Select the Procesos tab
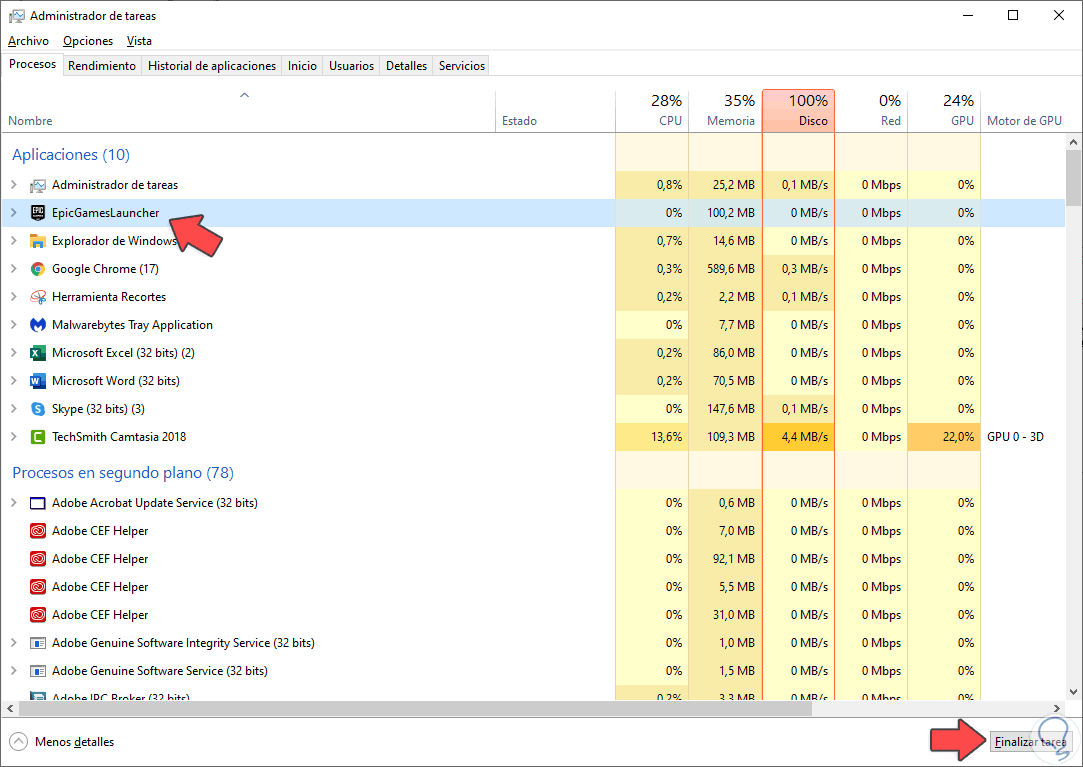This screenshot has height=767, width=1083. point(32,64)
